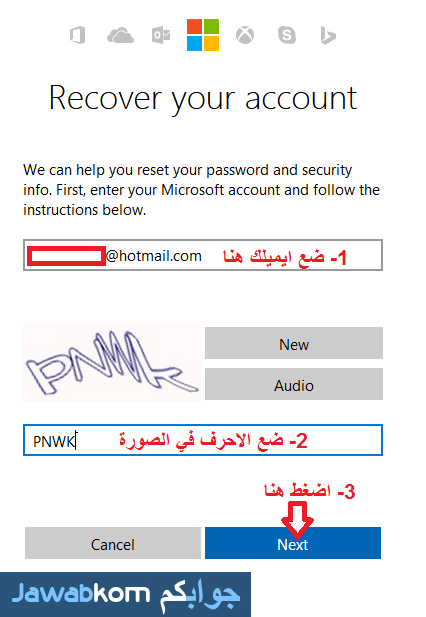Click the red arrow pointing at Next

pos(297,520)
